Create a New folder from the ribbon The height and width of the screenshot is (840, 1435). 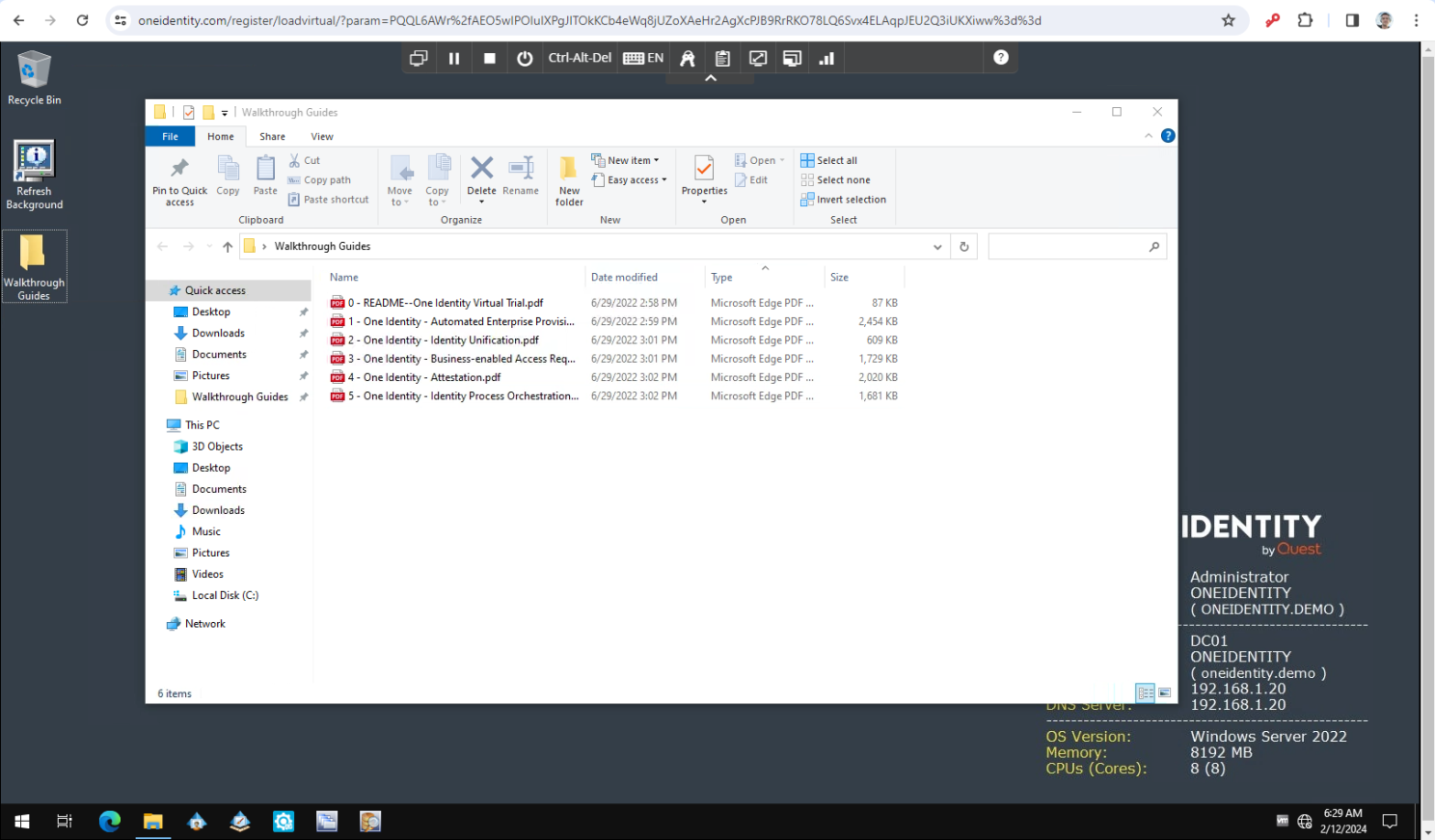[x=569, y=180]
